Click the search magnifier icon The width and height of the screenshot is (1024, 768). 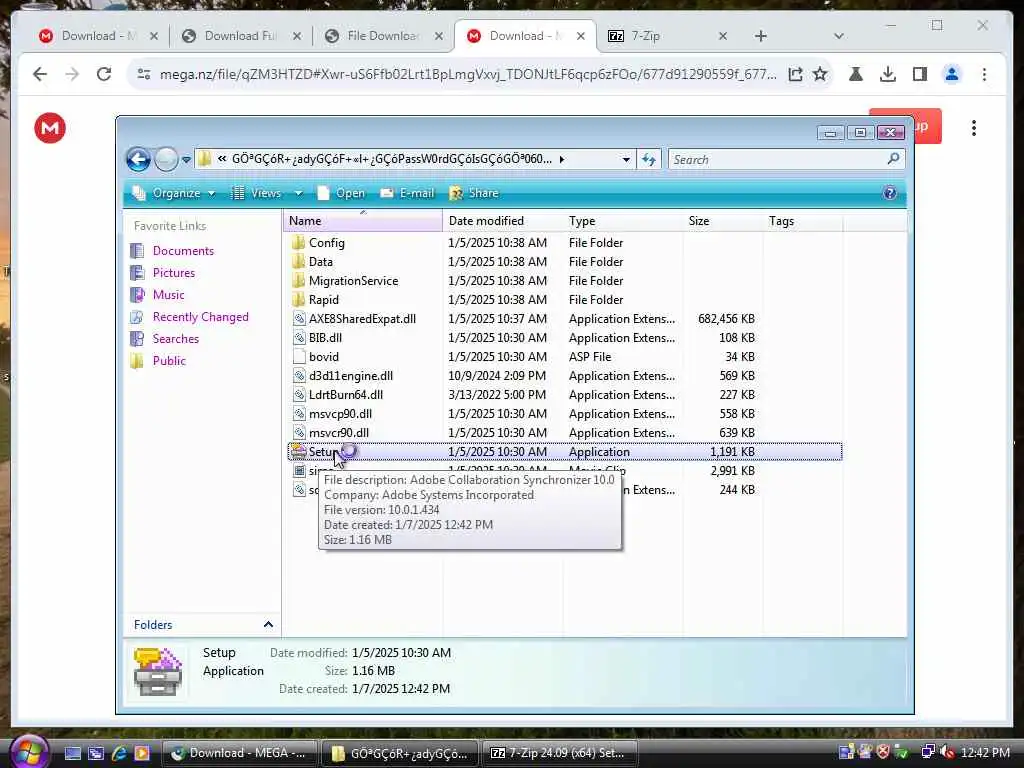click(893, 159)
